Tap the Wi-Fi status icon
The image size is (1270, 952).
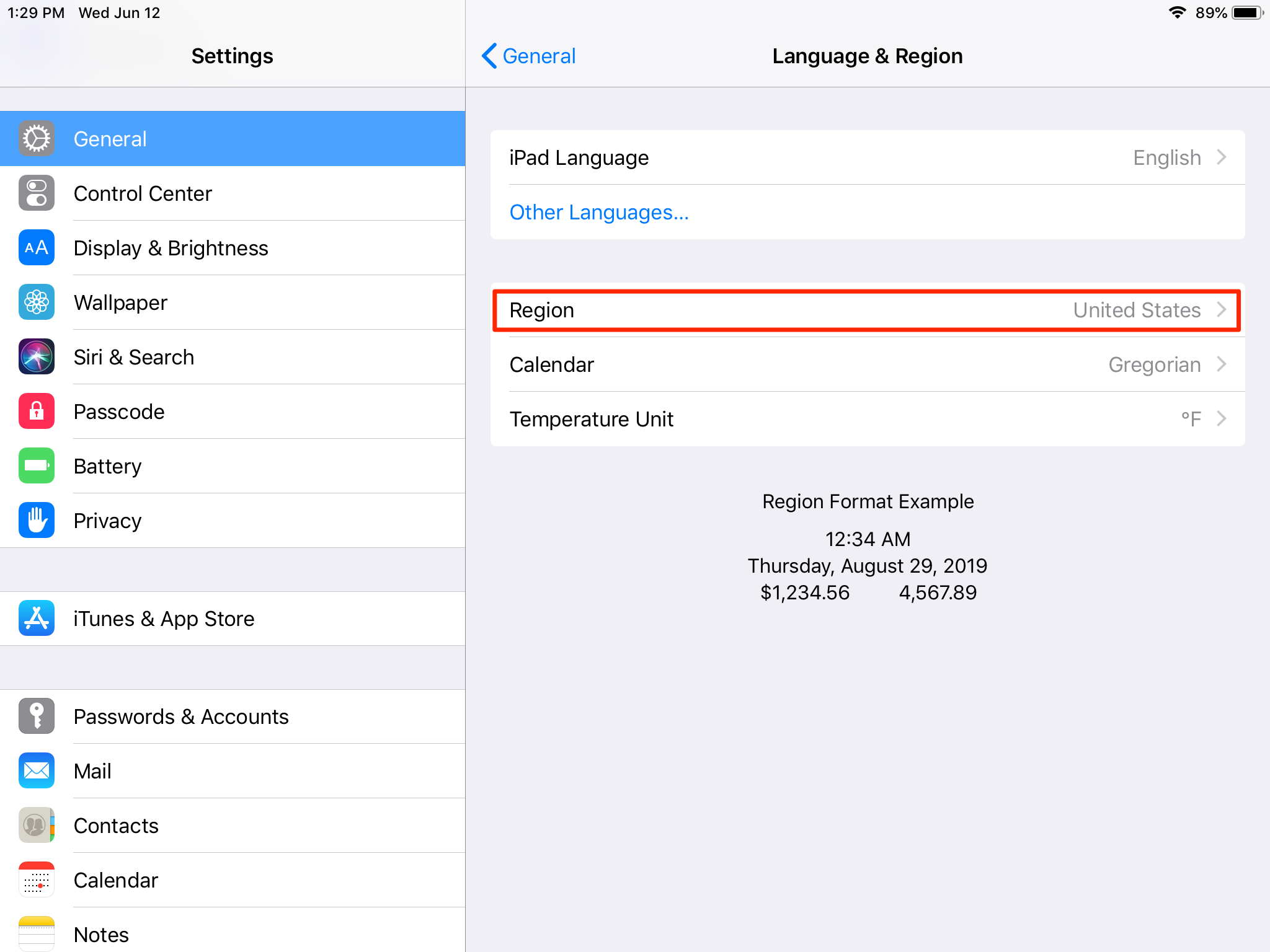coord(1177,12)
